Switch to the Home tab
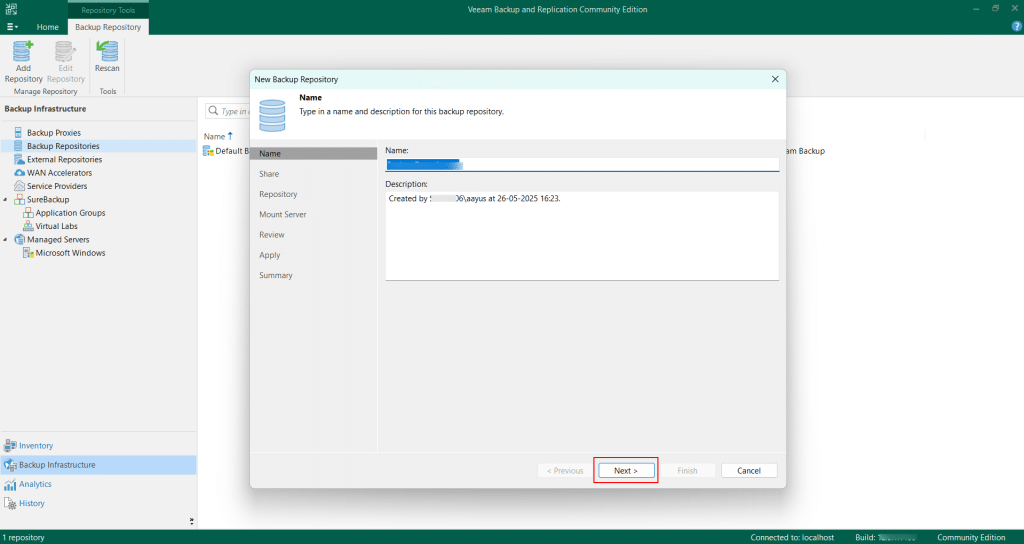 [48, 27]
